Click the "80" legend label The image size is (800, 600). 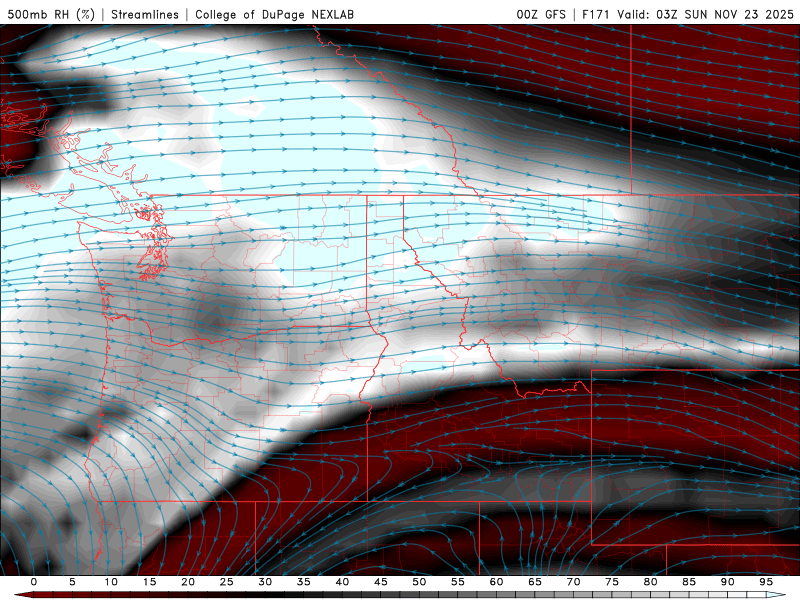click(x=651, y=582)
